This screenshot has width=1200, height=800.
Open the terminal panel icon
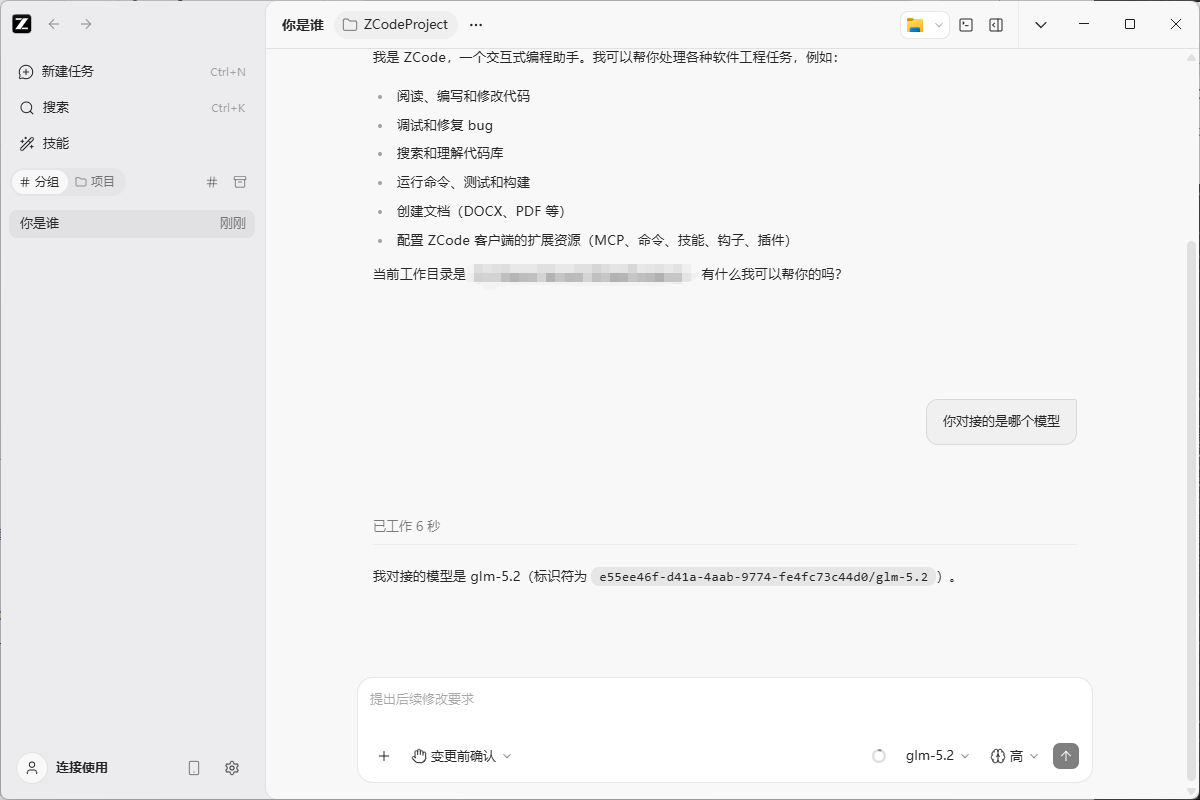click(966, 25)
